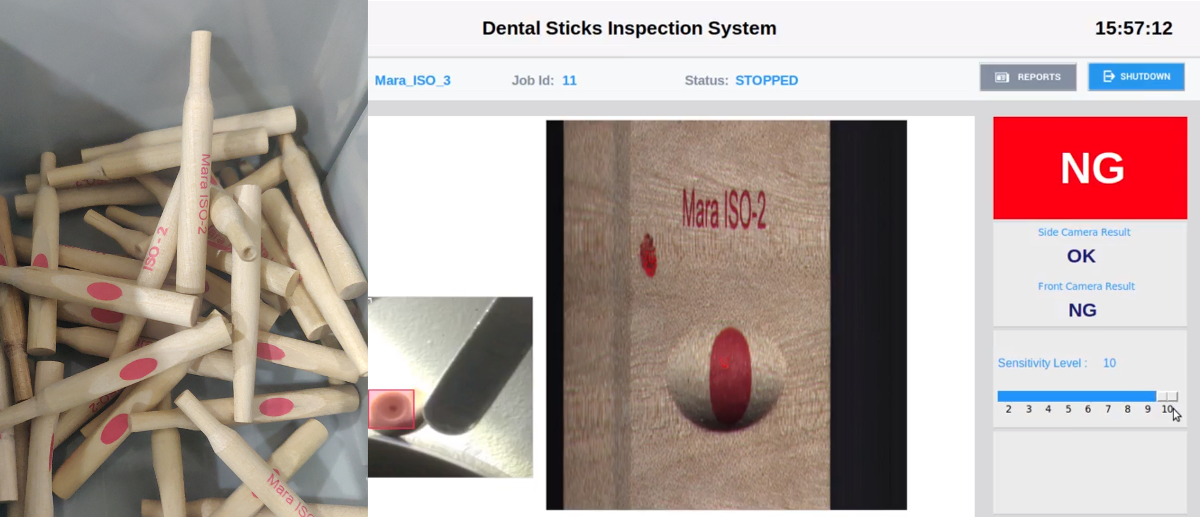This screenshot has height=517, width=1200.
Task: Click the exit arrow icon on SHUTDOWN
Action: (1108, 77)
